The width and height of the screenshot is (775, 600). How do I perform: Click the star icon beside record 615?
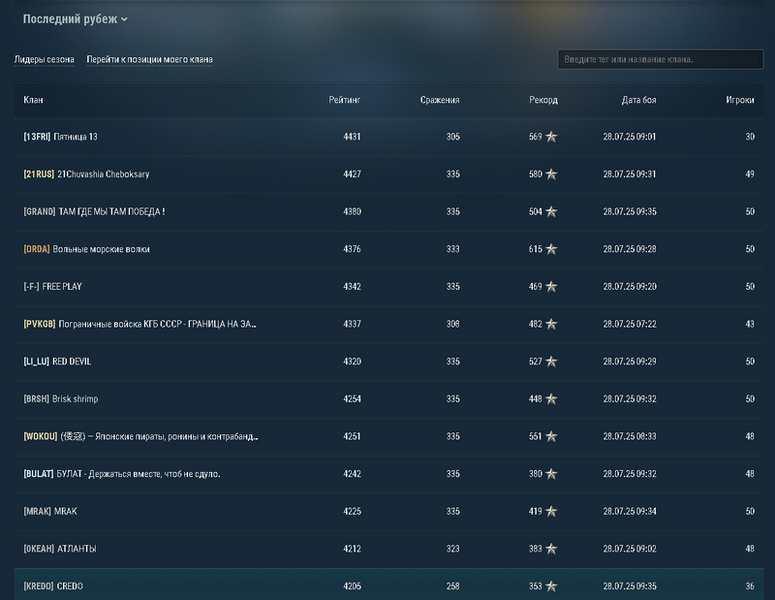point(551,249)
